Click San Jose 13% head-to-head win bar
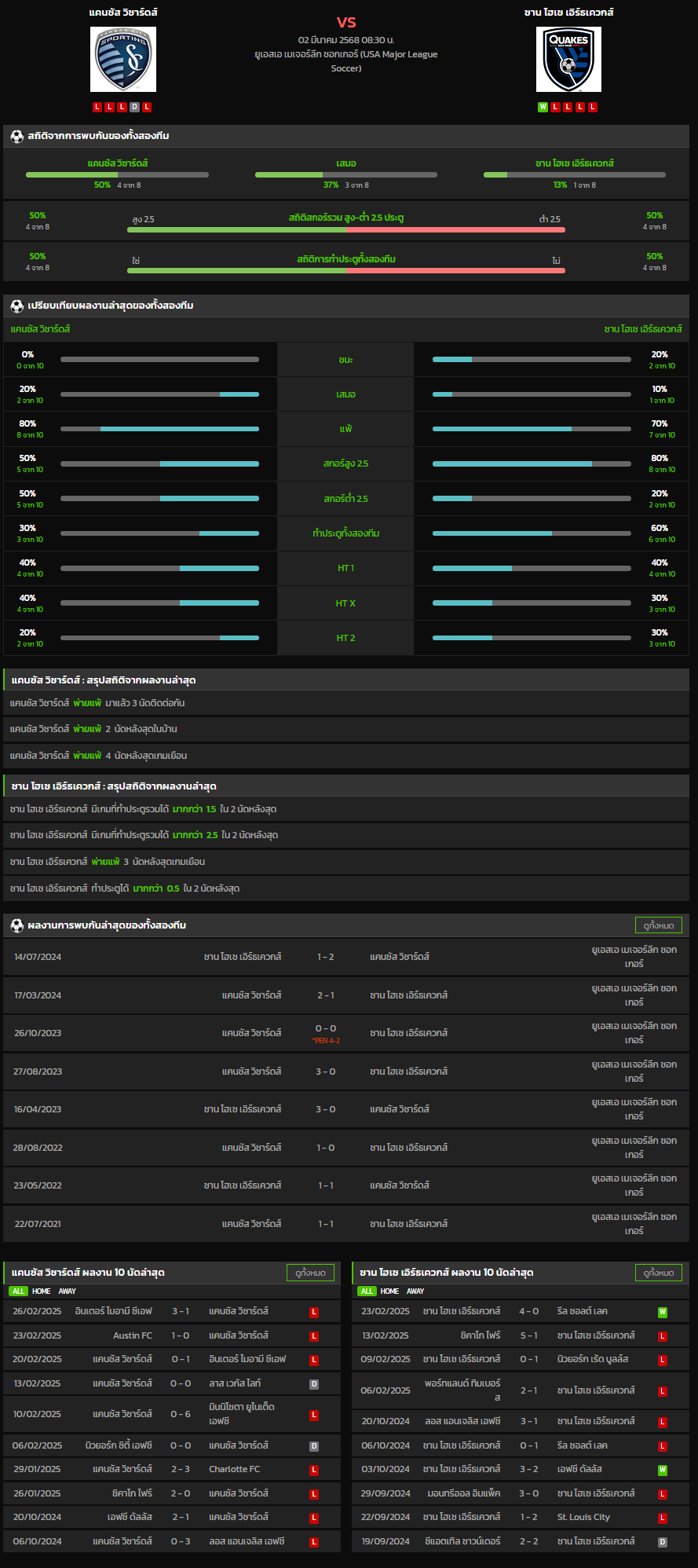The image size is (698, 1568). click(x=575, y=174)
